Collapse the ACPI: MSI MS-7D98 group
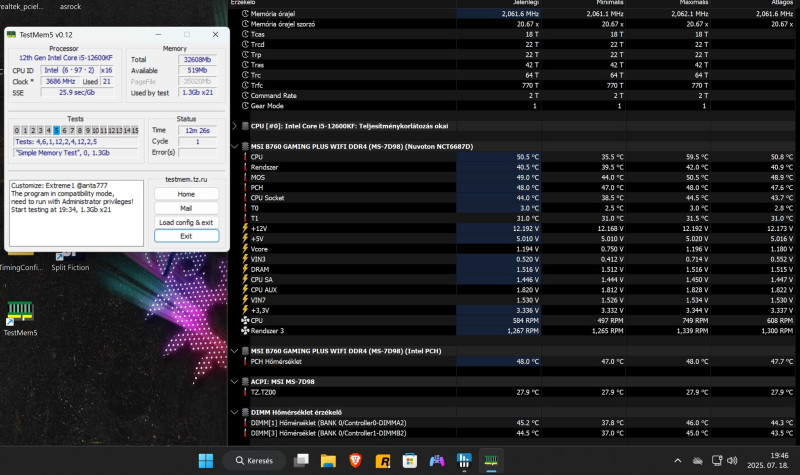Screen dimensions: 800x475 coord(235,382)
